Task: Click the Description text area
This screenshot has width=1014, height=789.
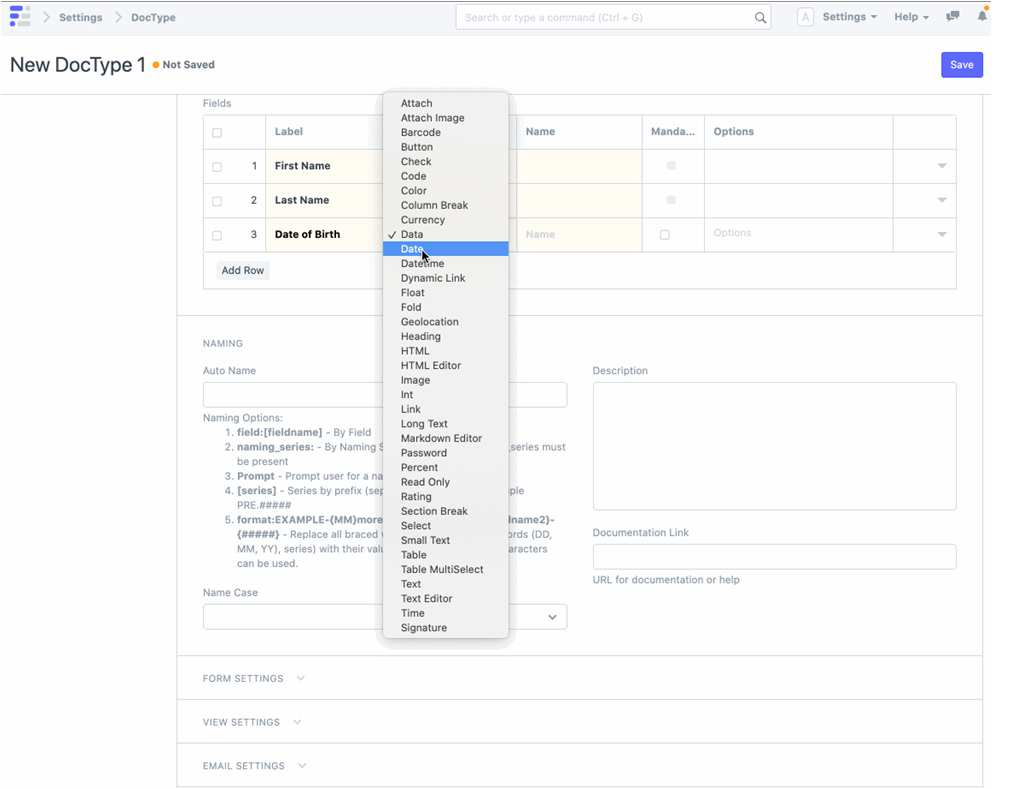Action: (x=774, y=446)
